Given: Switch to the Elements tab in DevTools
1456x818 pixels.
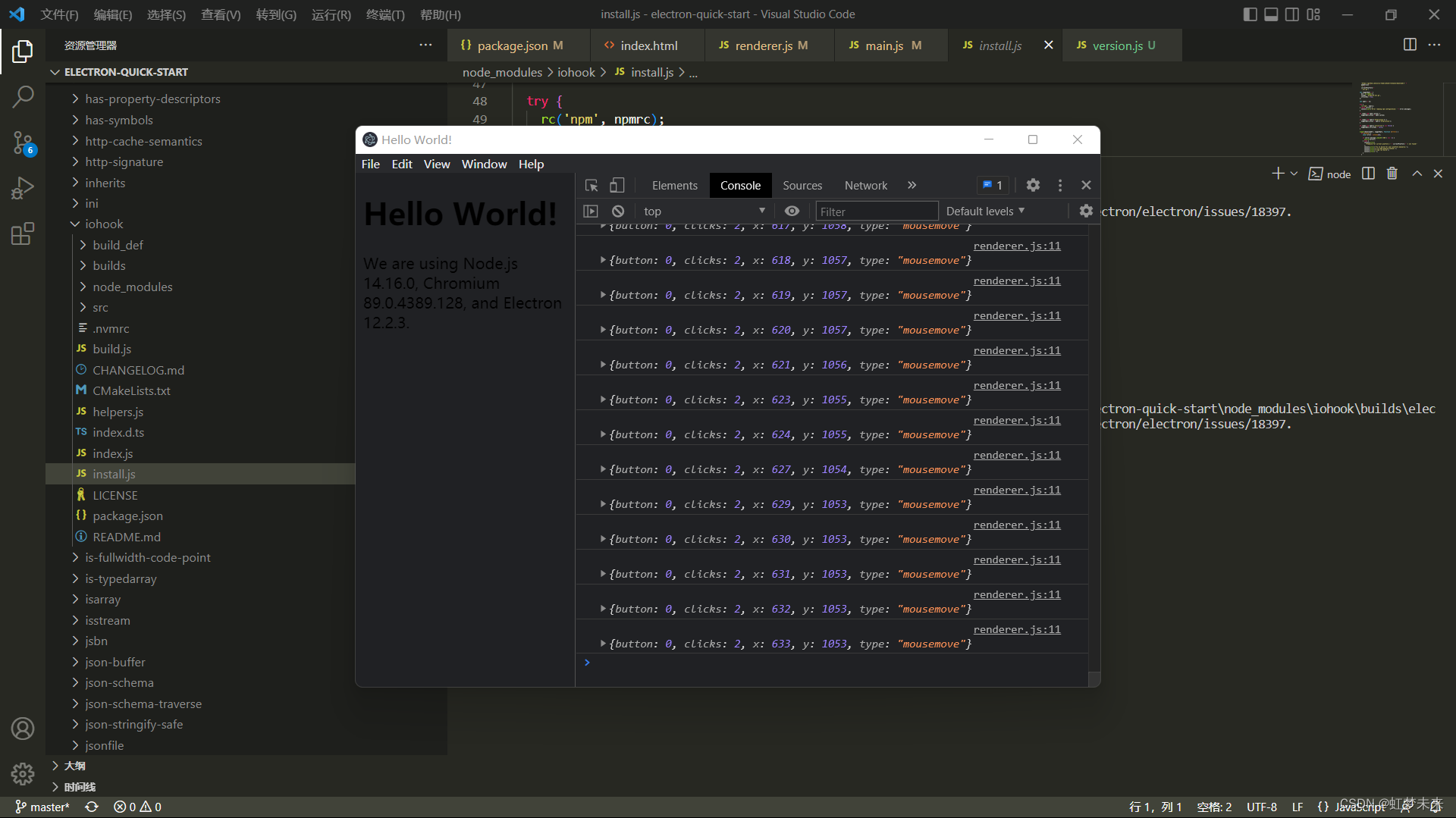Looking at the screenshot, I should (674, 185).
